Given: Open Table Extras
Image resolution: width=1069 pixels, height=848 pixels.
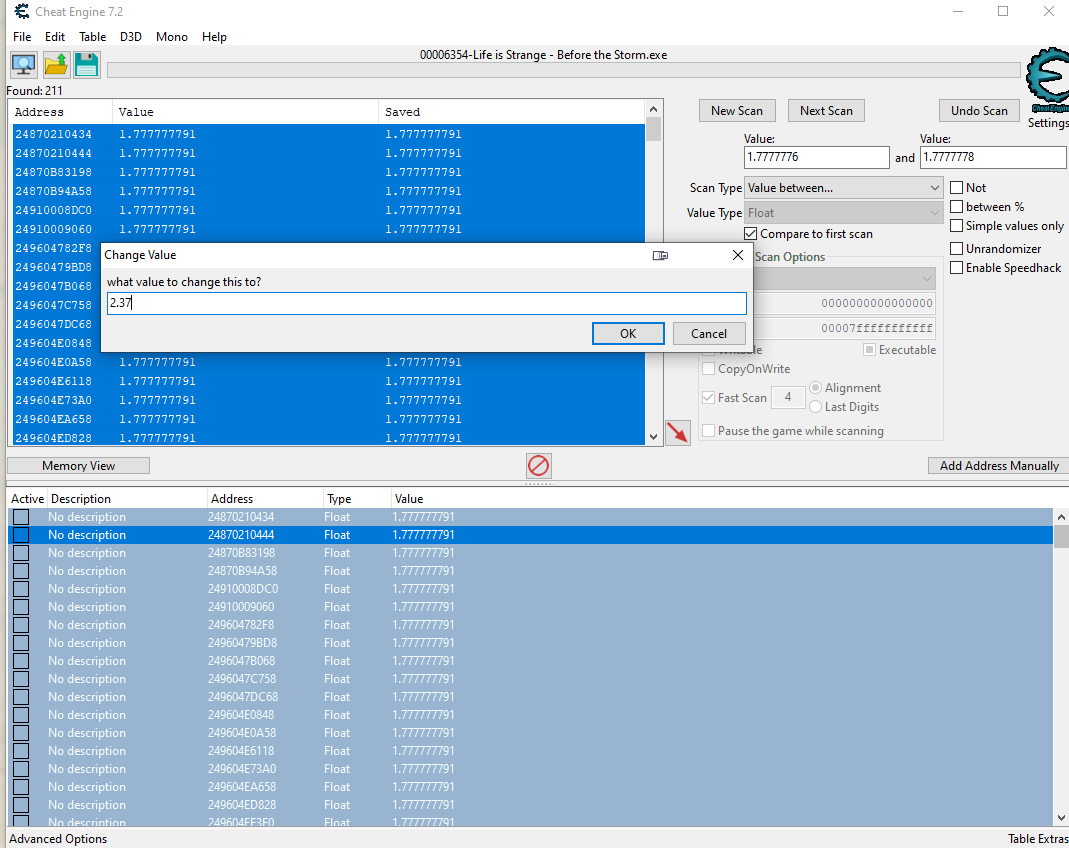Looking at the screenshot, I should (1038, 838).
